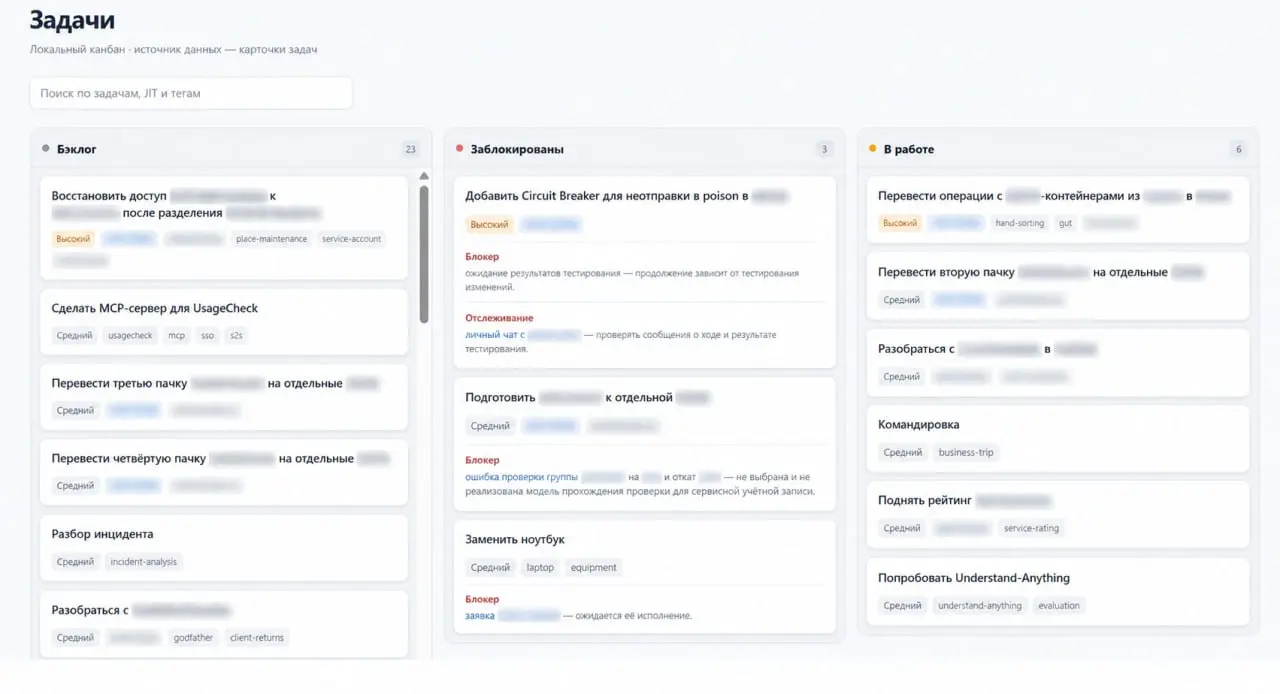
Task: Click the usagecheck tag
Action: click(x=131, y=336)
